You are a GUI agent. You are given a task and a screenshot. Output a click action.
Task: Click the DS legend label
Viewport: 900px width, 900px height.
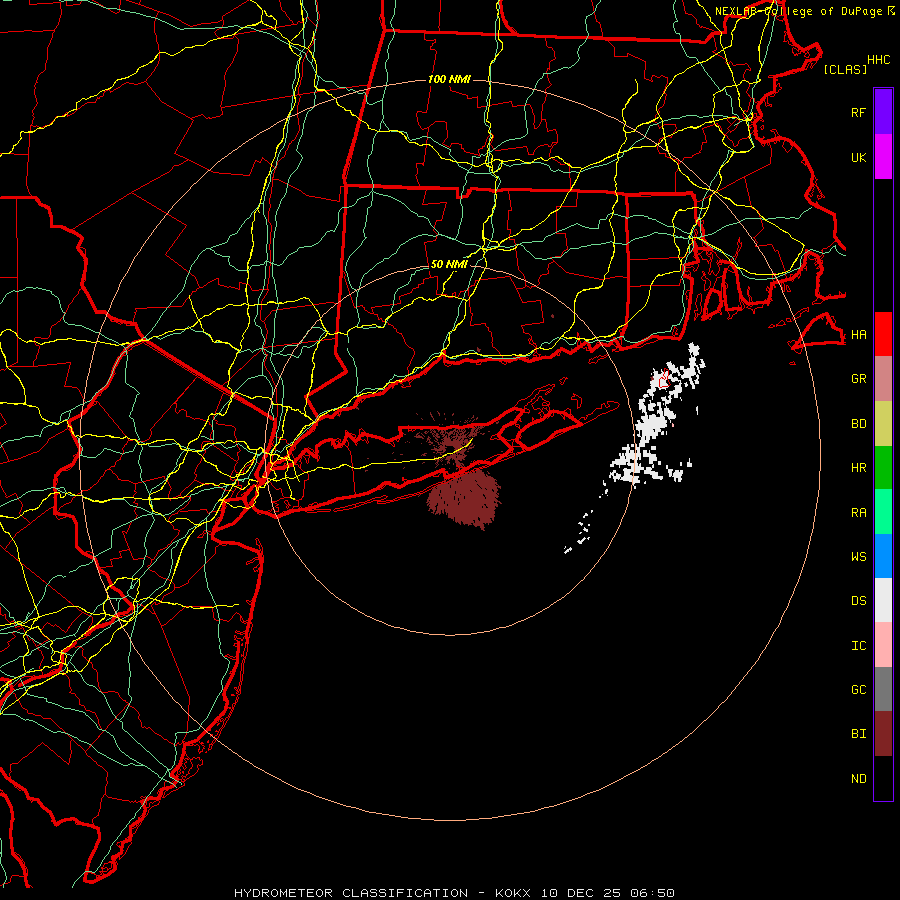(x=858, y=601)
